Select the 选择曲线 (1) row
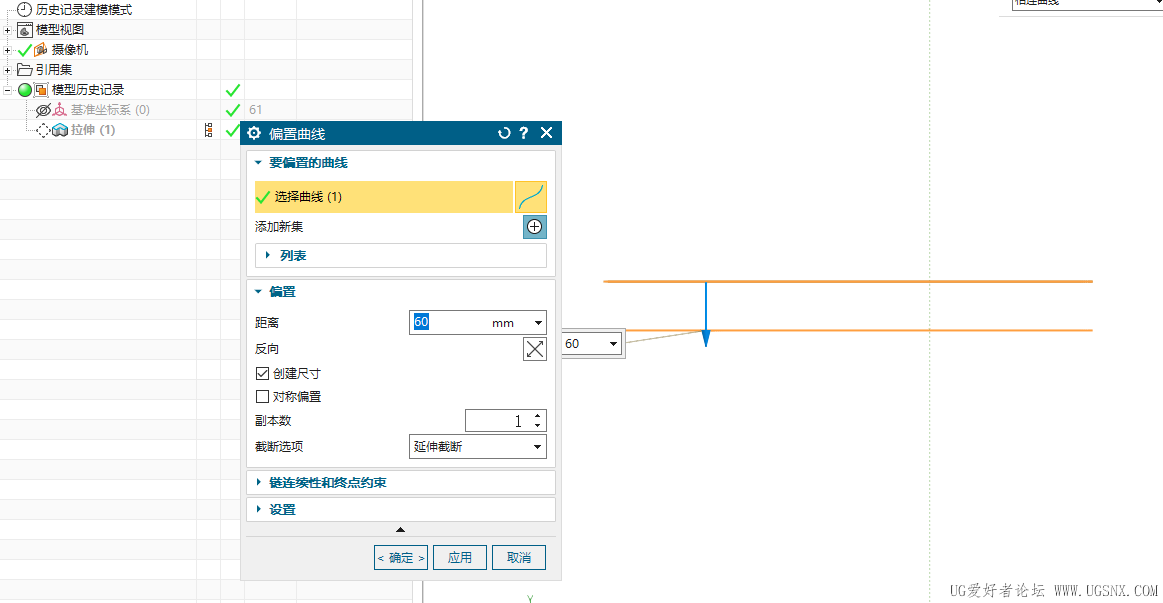1163x603 pixels. coord(383,197)
